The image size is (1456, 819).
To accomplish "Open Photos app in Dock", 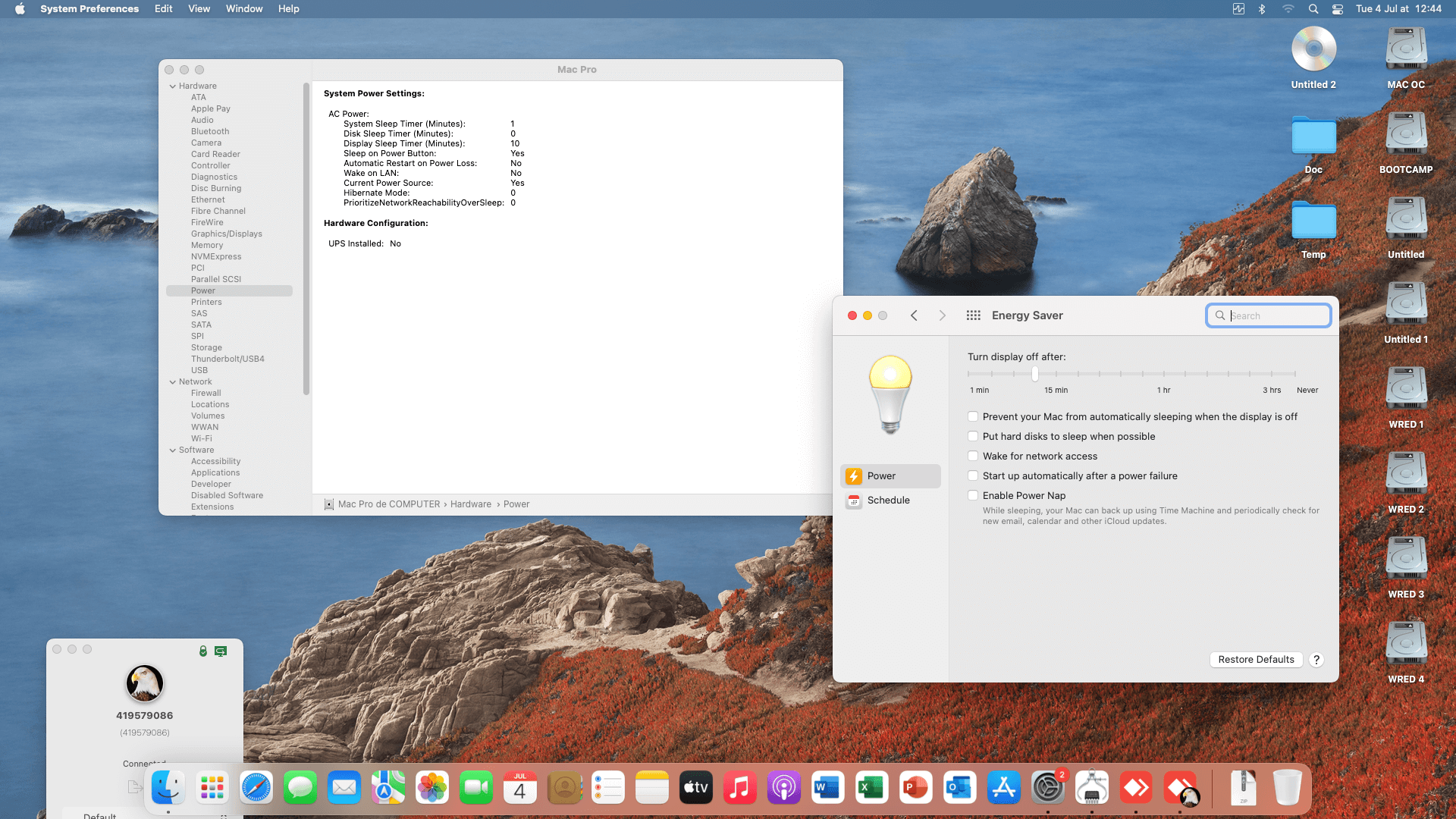I will 432,788.
